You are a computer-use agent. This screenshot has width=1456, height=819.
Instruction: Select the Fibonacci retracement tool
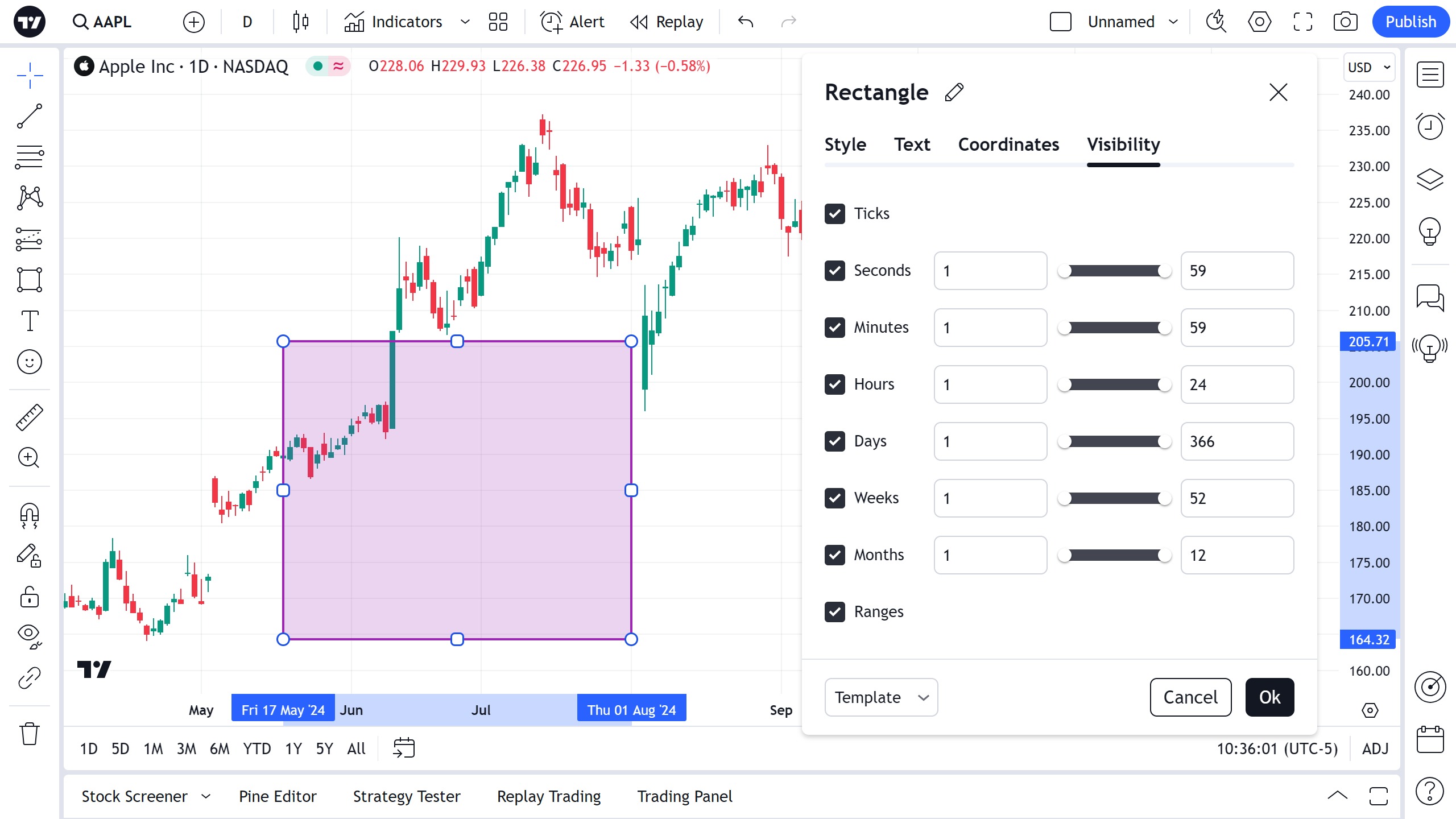pyautogui.click(x=30, y=157)
